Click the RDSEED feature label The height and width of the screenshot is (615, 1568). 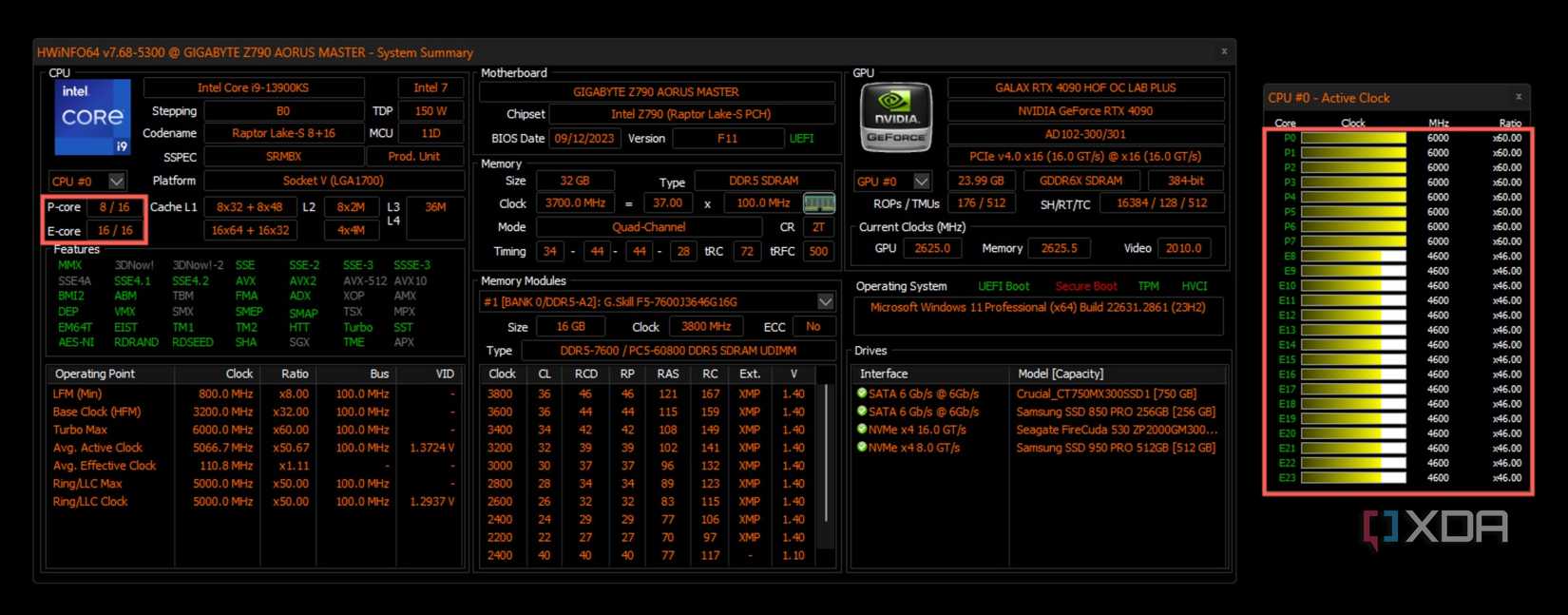coord(193,342)
